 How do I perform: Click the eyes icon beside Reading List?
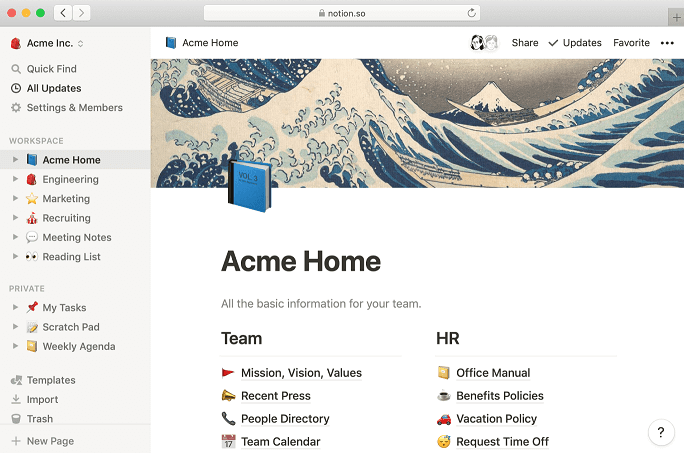pyautogui.click(x=32, y=257)
